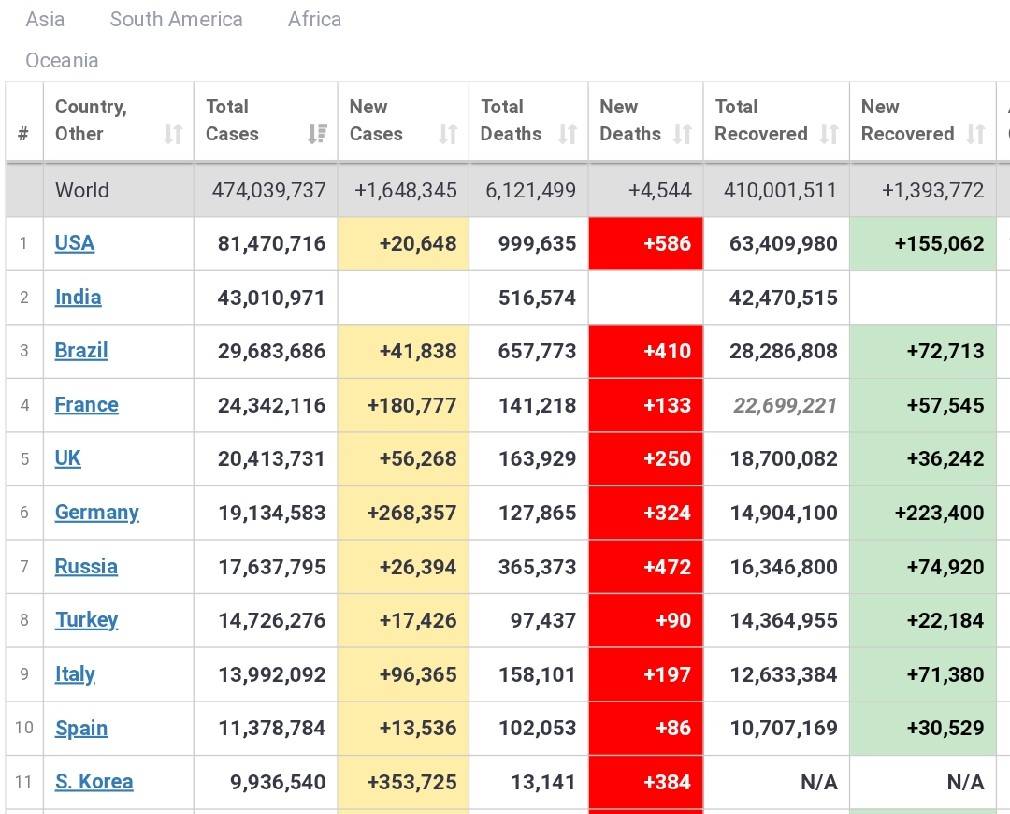Click the Total Recovered sort arrows
The width and height of the screenshot is (1010, 814).
(x=828, y=134)
